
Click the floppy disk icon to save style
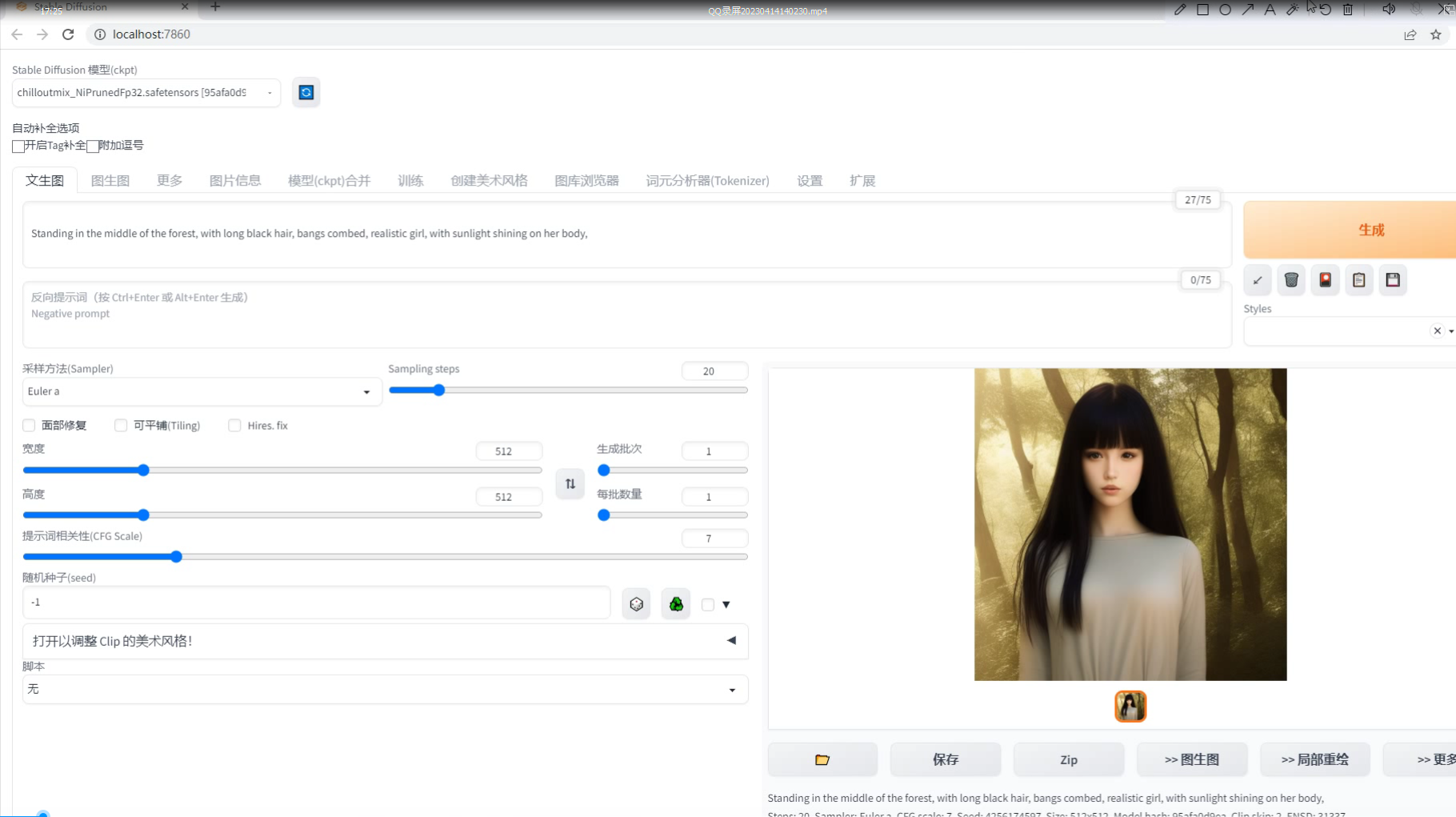pyautogui.click(x=1392, y=280)
